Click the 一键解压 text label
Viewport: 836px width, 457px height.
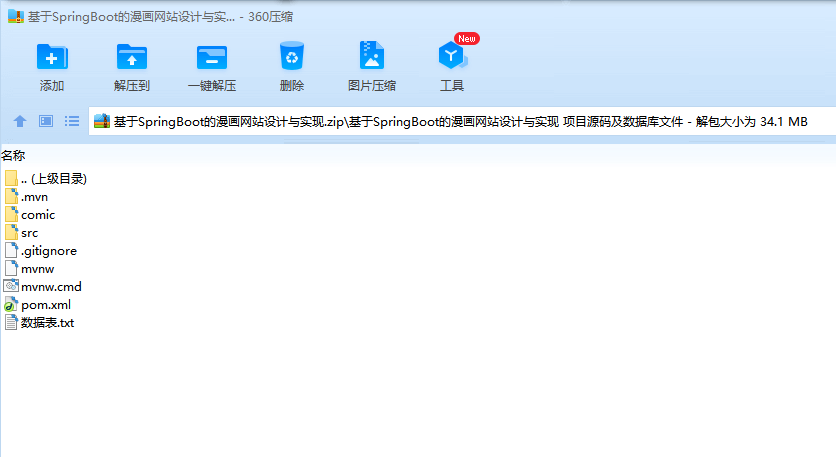[212, 85]
